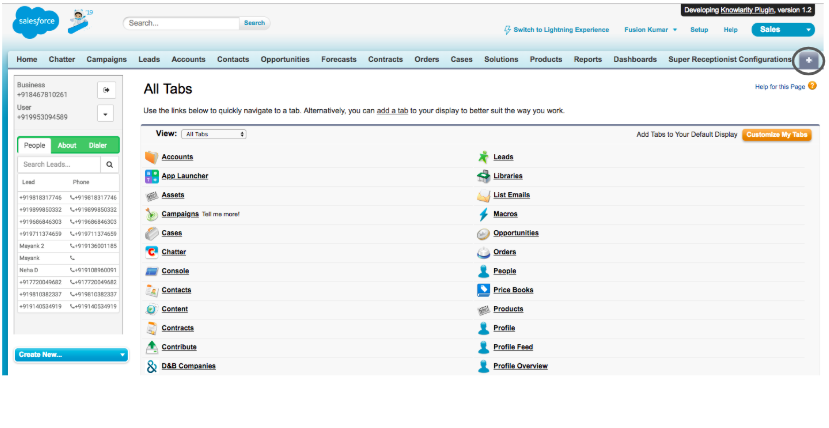Click phone number +919136001185
The image size is (829, 428).
point(96,246)
